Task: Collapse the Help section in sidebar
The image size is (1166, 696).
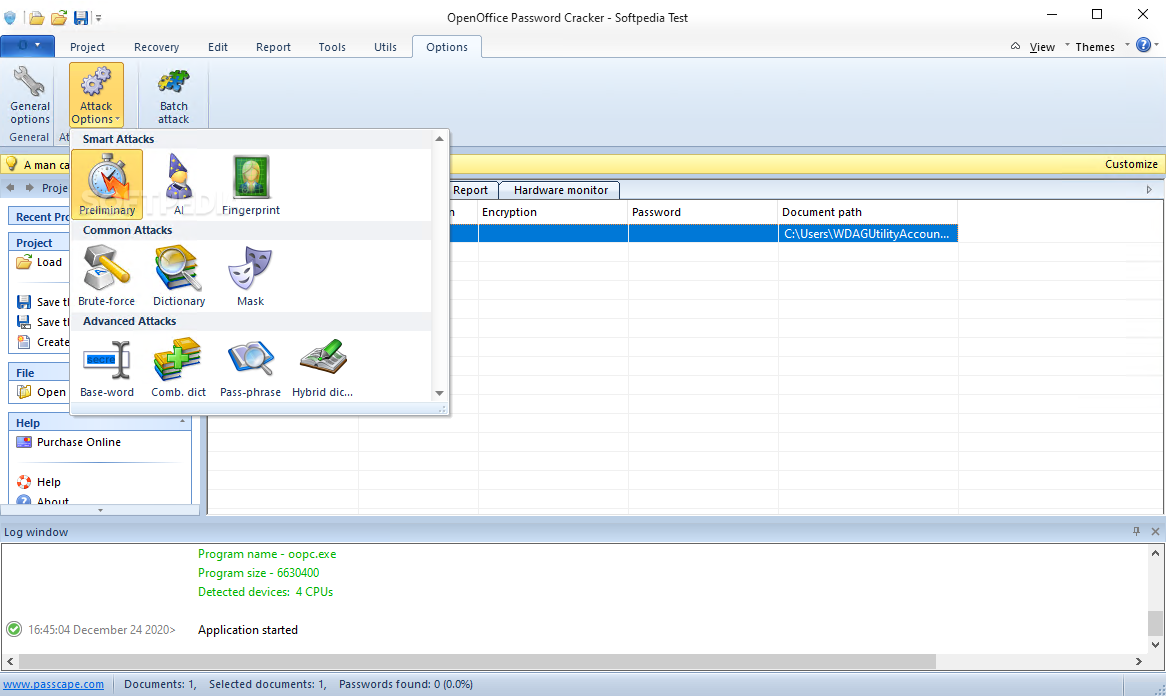Action: pos(182,422)
